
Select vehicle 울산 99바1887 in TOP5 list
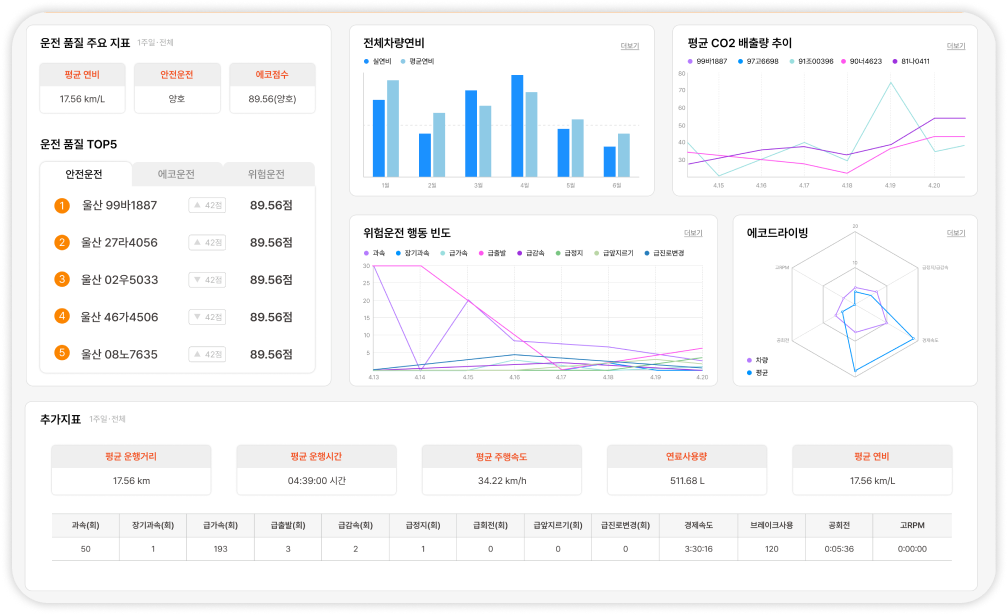120,206
